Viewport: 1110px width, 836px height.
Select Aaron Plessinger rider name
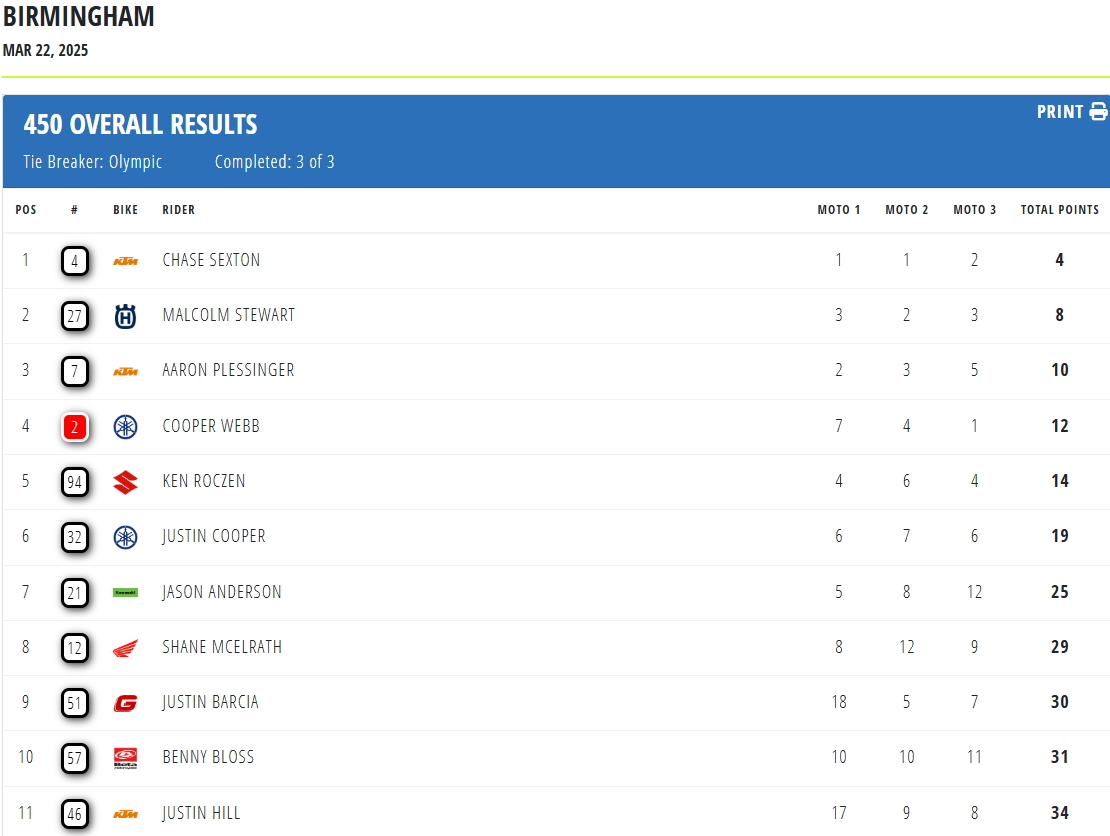coord(228,370)
